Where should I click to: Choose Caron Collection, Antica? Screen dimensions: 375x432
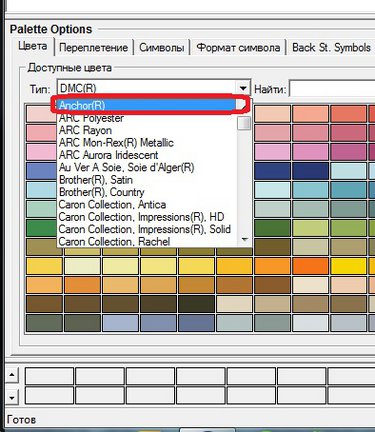click(147, 204)
